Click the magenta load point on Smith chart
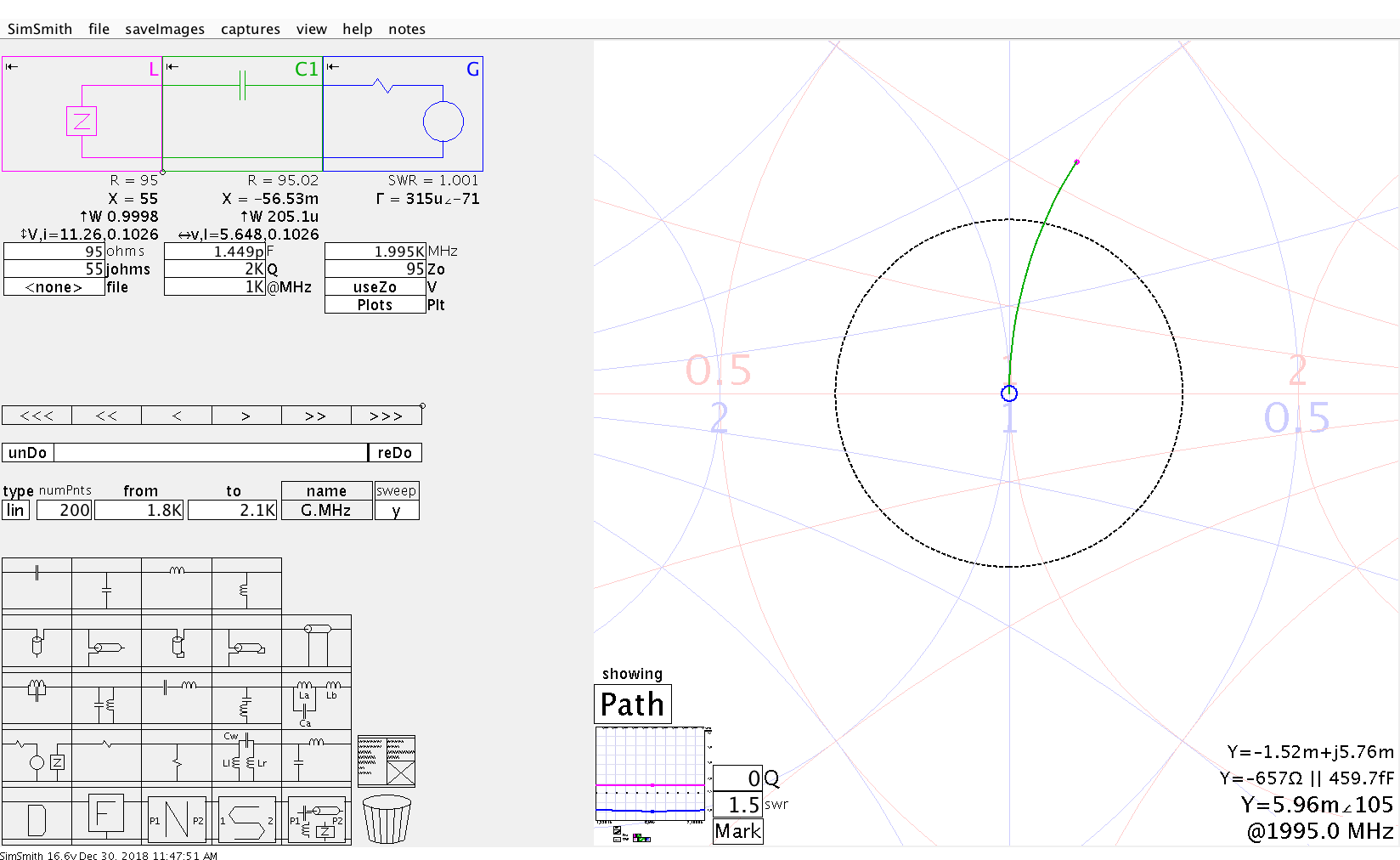This screenshot has width=1400, height=860. 1076,161
